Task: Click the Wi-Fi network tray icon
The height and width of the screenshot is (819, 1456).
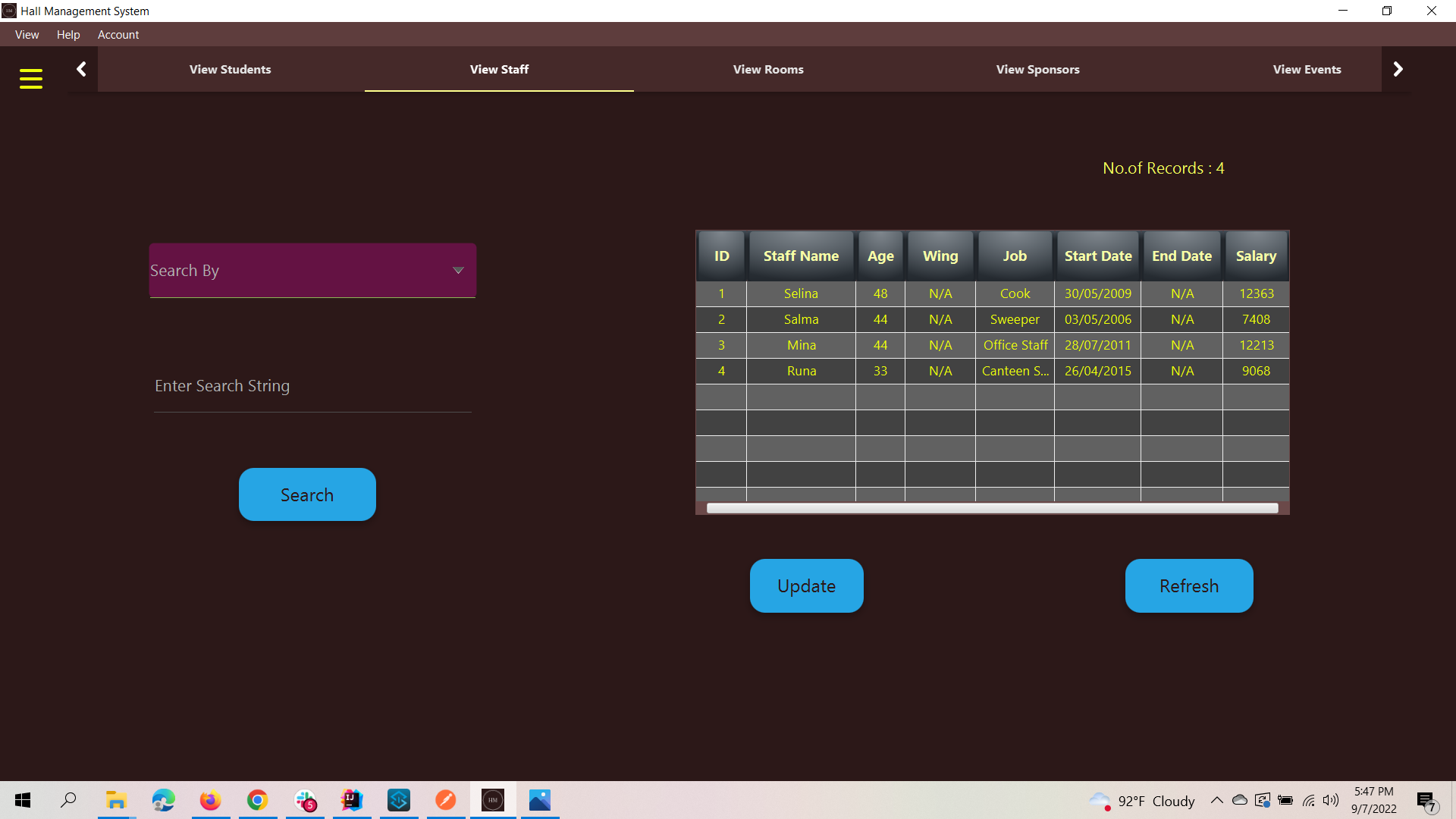Action: point(1309,800)
